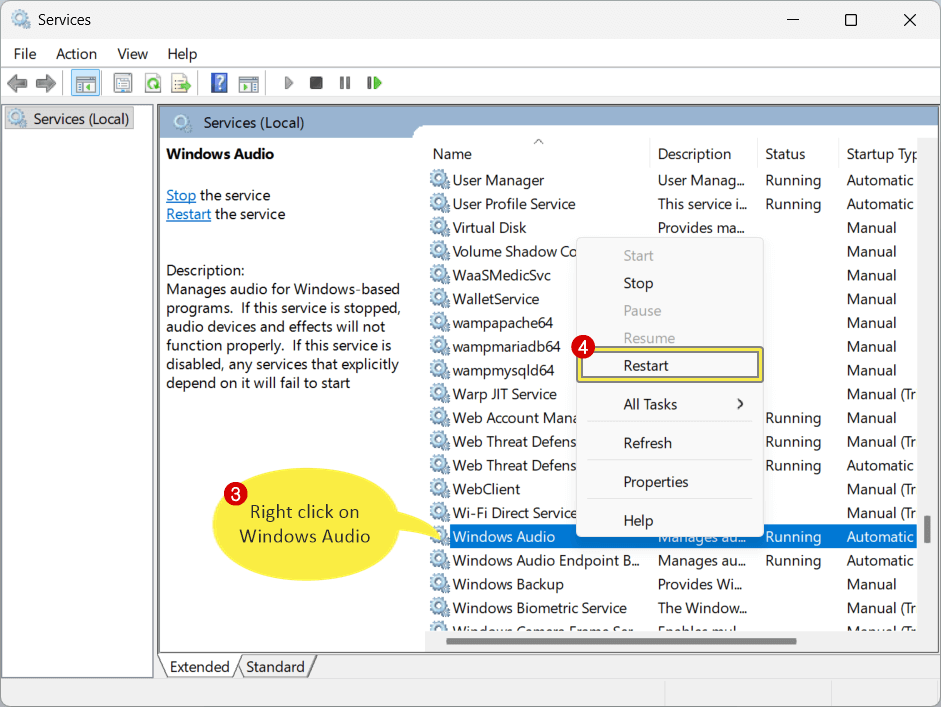Screen dimensions: 941x707
Task: Click the Show/Hide Action Pane icon
Action: click(x=248, y=83)
